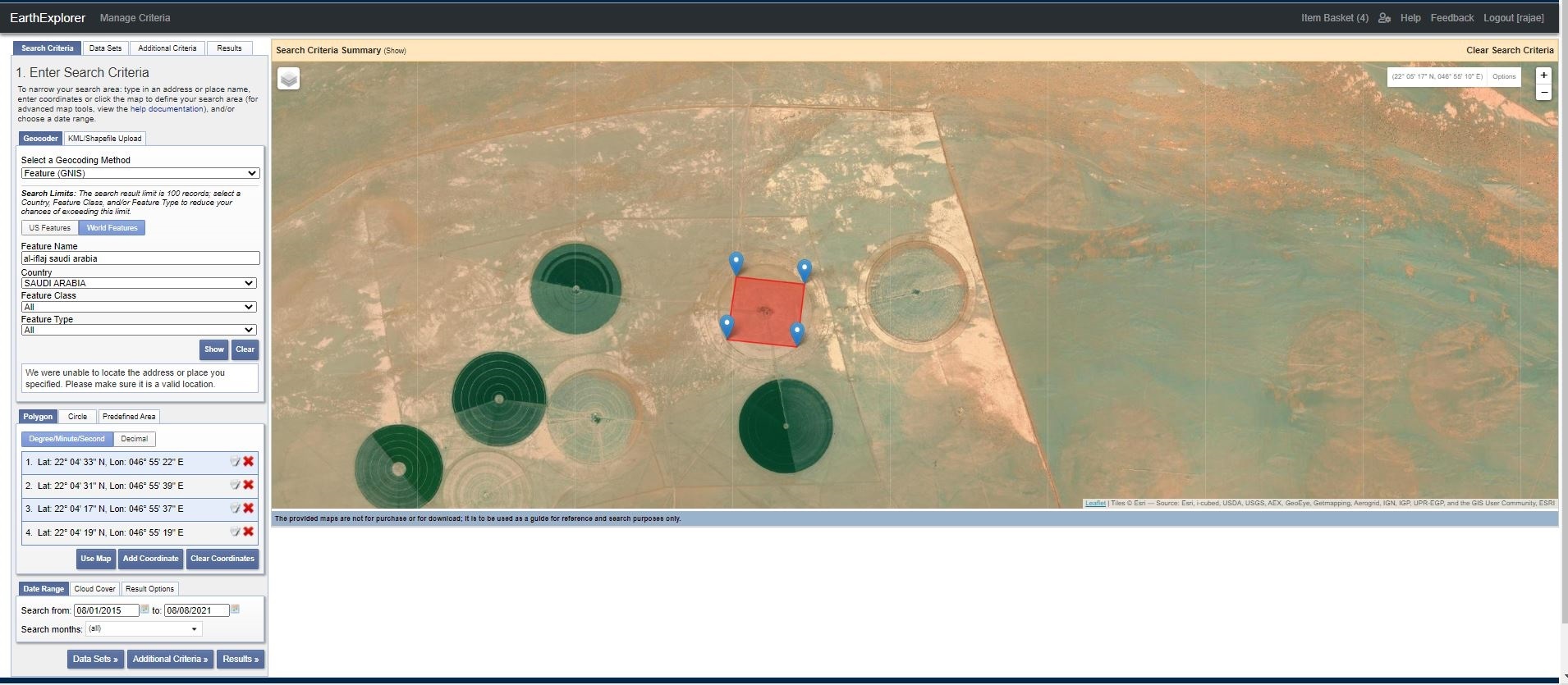Image resolution: width=1568 pixels, height=685 pixels.
Task: Click the Feature Name text field
Action: (x=140, y=258)
